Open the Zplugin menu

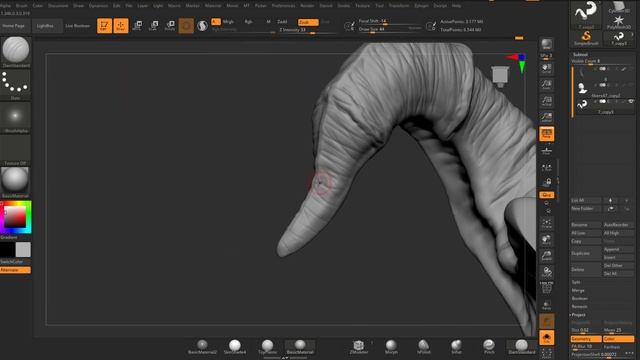[421, 6]
